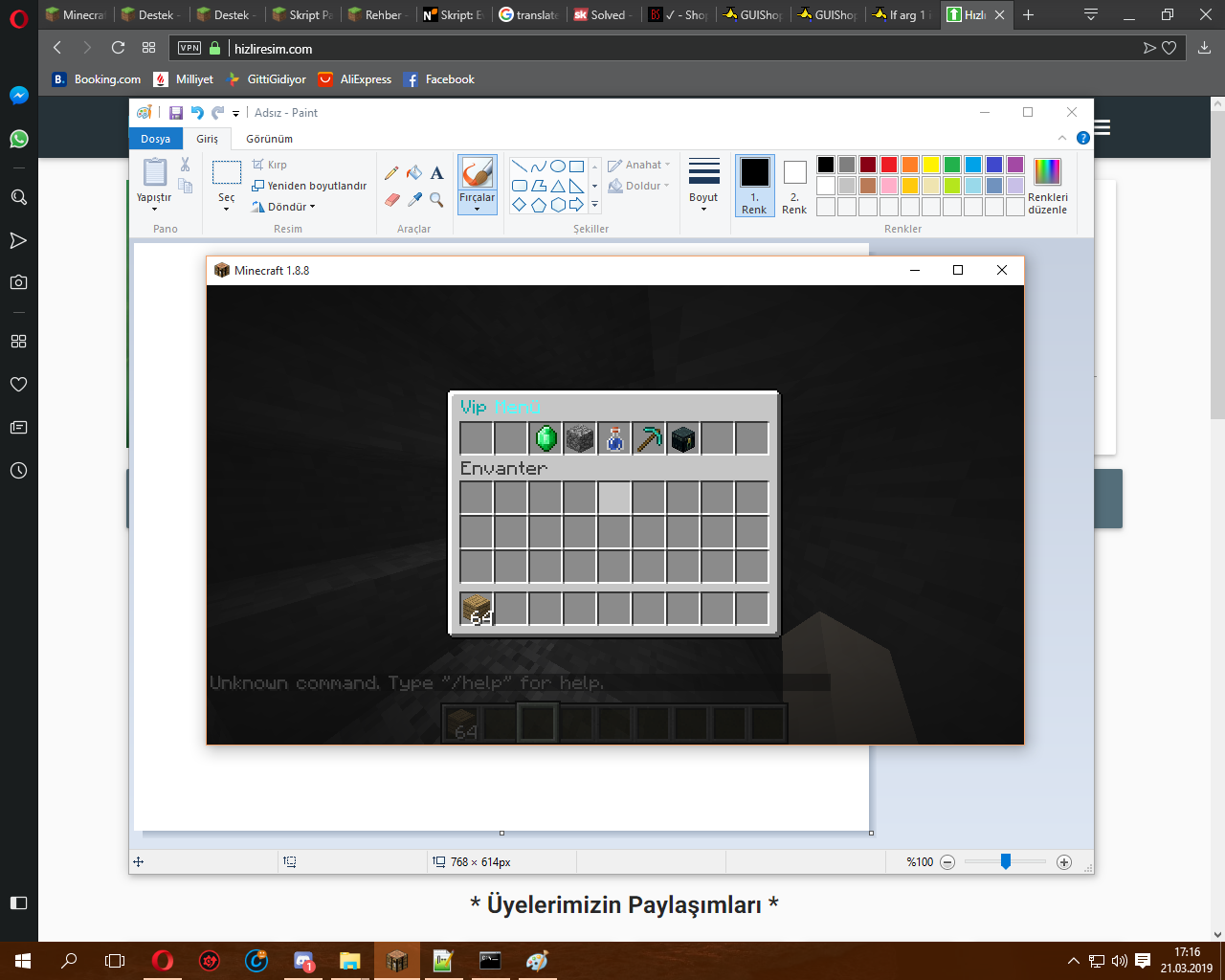Open the AliExpress bookmark
Image resolution: width=1225 pixels, height=980 pixels.
pyautogui.click(x=355, y=79)
